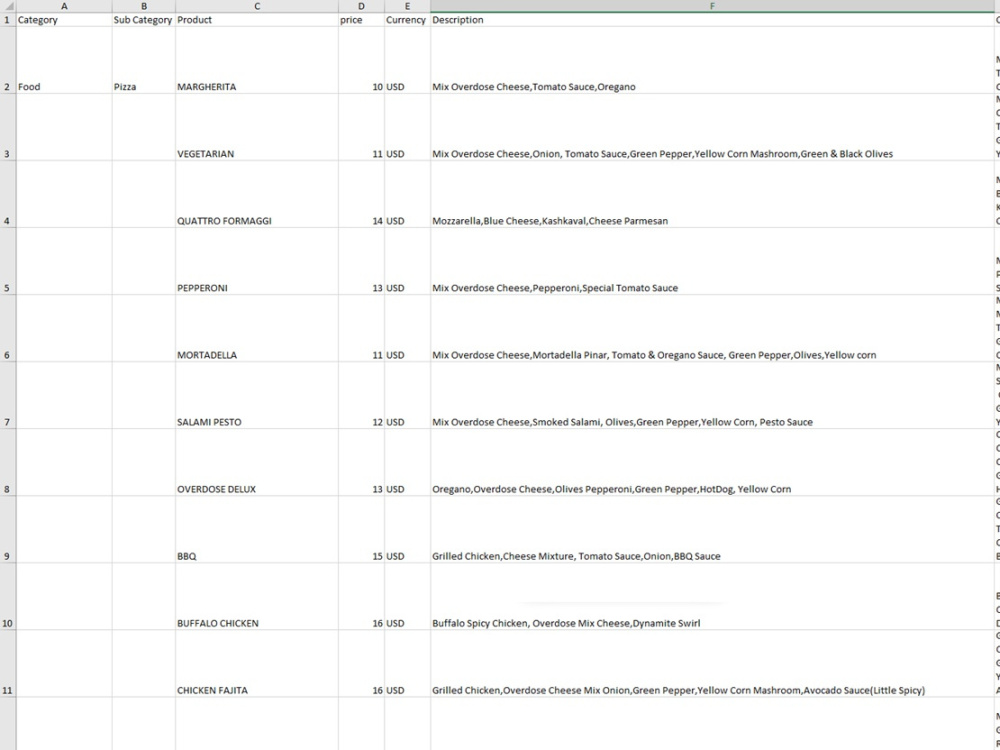Viewport: 1000px width, 750px height.
Task: Select the QUATTRO FORMAGGI cell
Action: coord(257,195)
